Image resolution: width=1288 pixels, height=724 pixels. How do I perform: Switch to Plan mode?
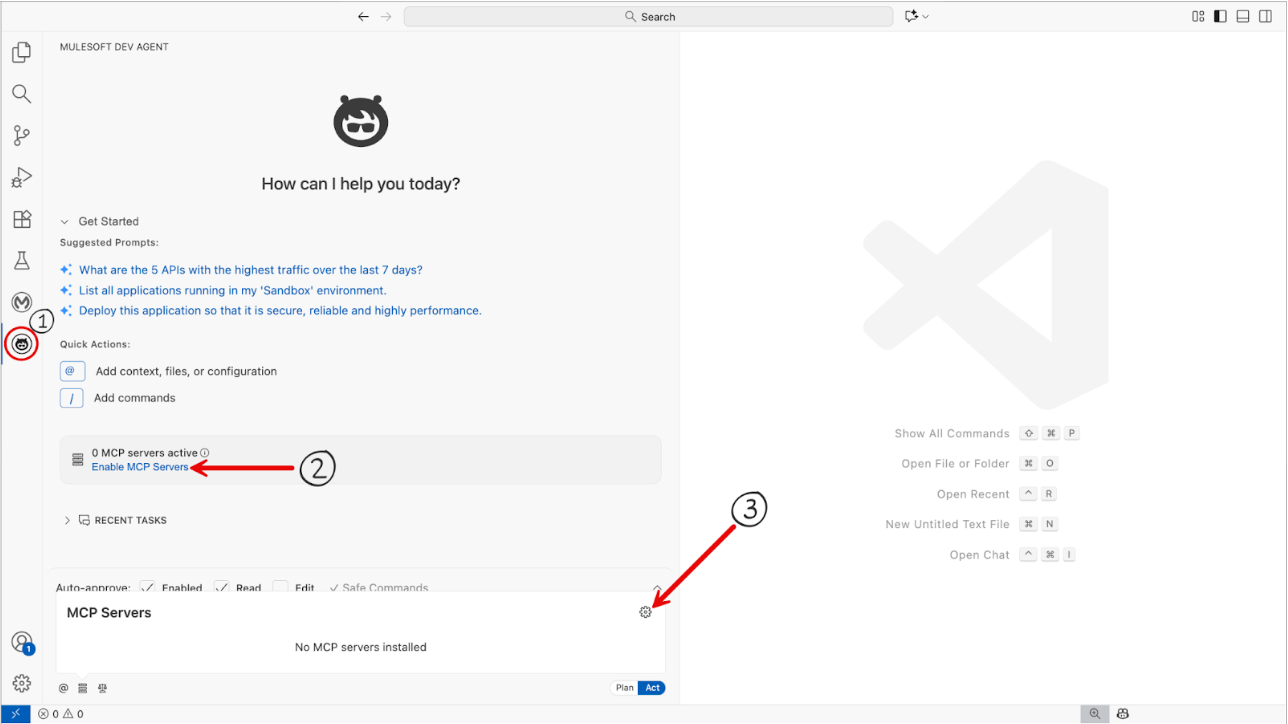[624, 688]
